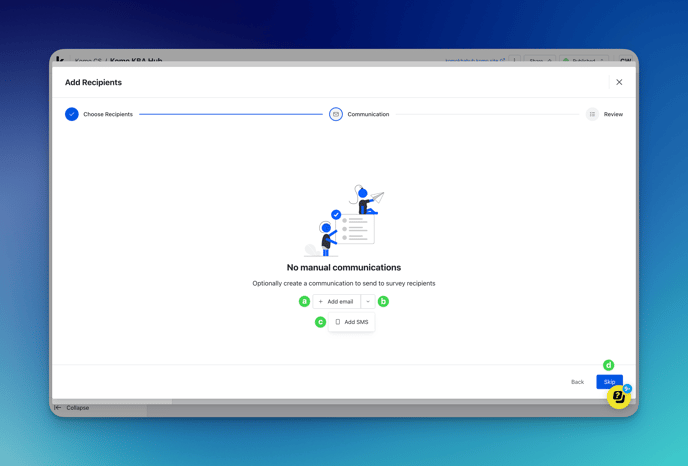Click the green marker labeled a
Image resolution: width=688 pixels, height=466 pixels.
304,301
